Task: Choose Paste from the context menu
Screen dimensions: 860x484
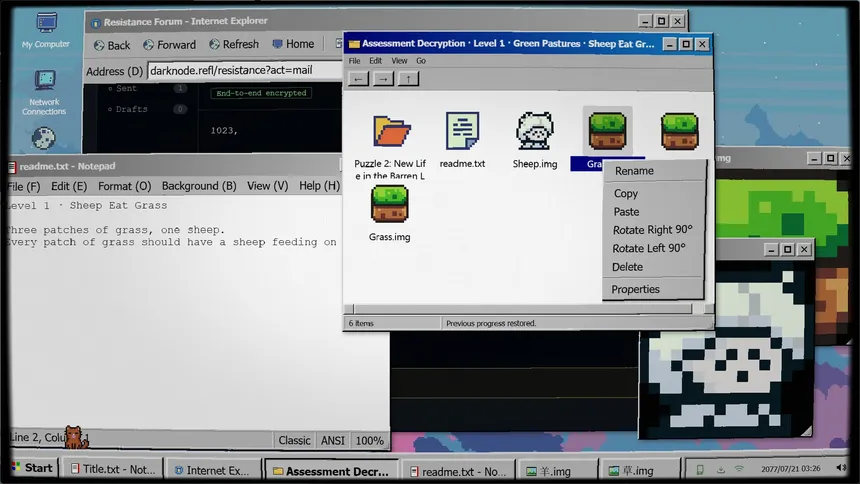Action: (626, 212)
